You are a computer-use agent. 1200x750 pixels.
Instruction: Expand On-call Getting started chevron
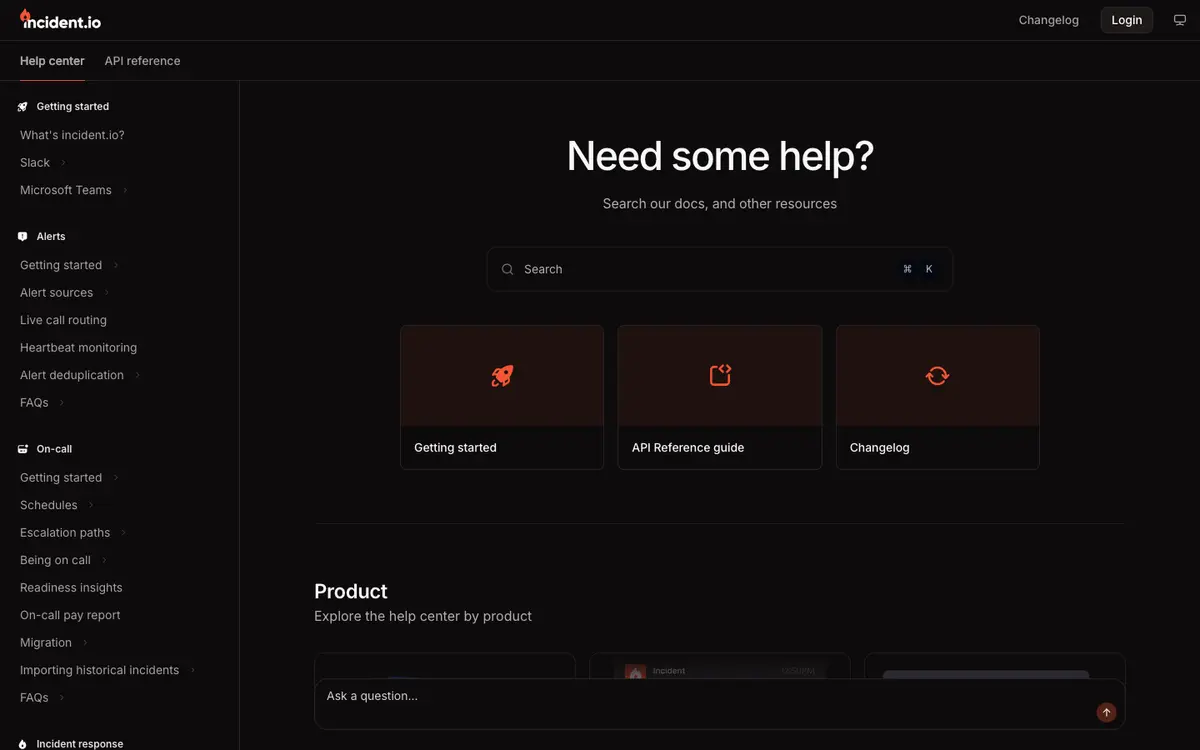[x=116, y=478]
